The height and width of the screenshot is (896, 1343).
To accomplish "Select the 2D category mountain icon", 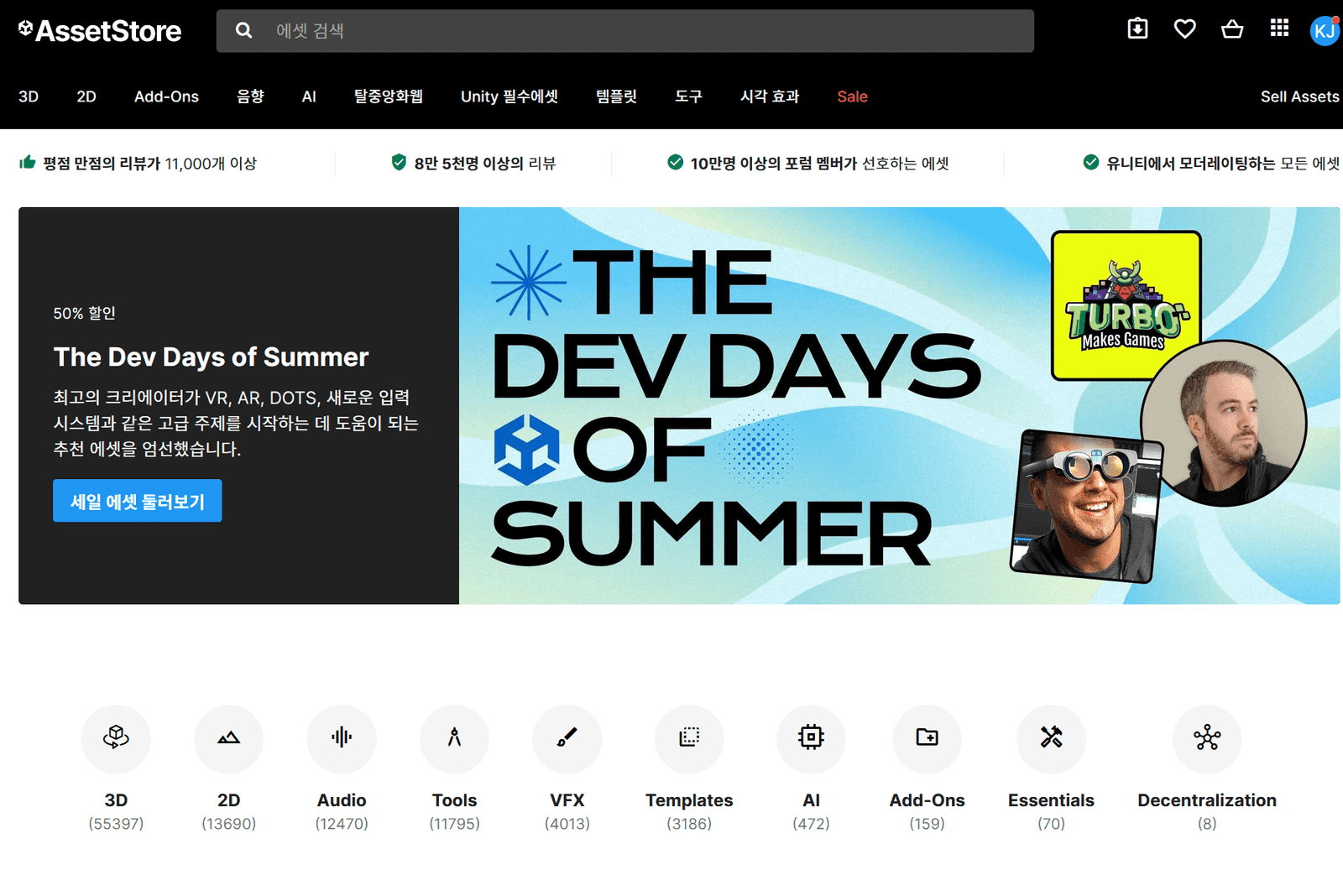I will point(228,738).
